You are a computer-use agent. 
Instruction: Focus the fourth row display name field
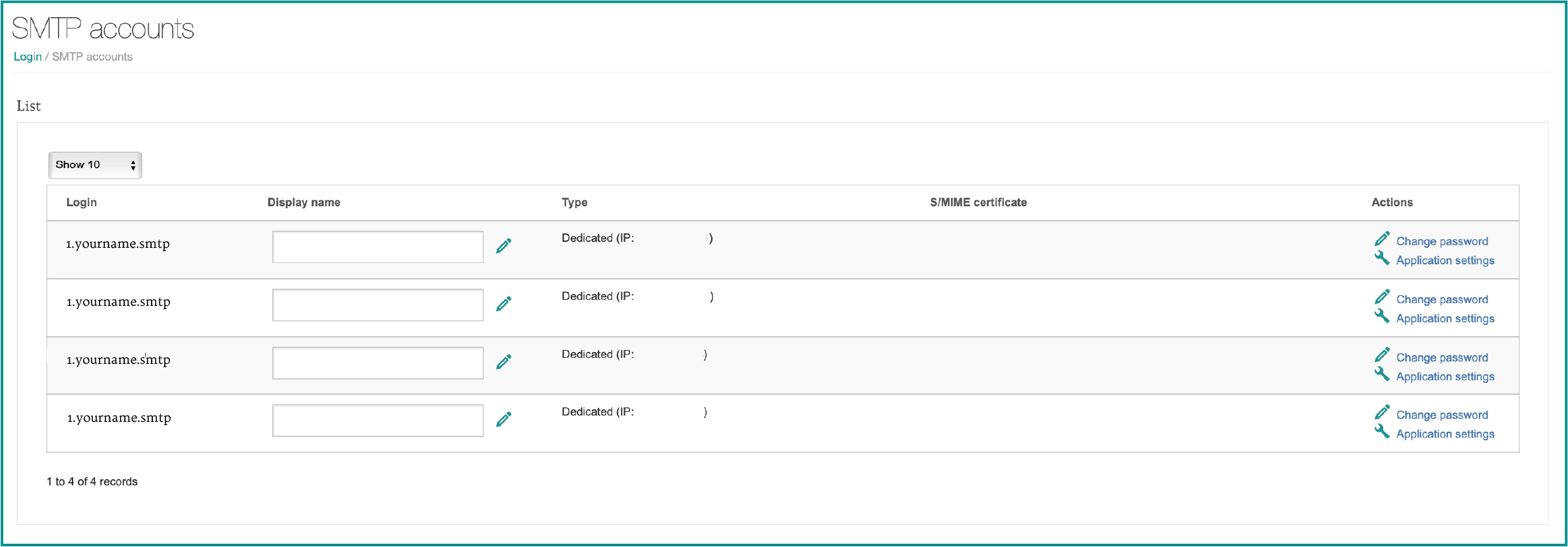point(378,420)
